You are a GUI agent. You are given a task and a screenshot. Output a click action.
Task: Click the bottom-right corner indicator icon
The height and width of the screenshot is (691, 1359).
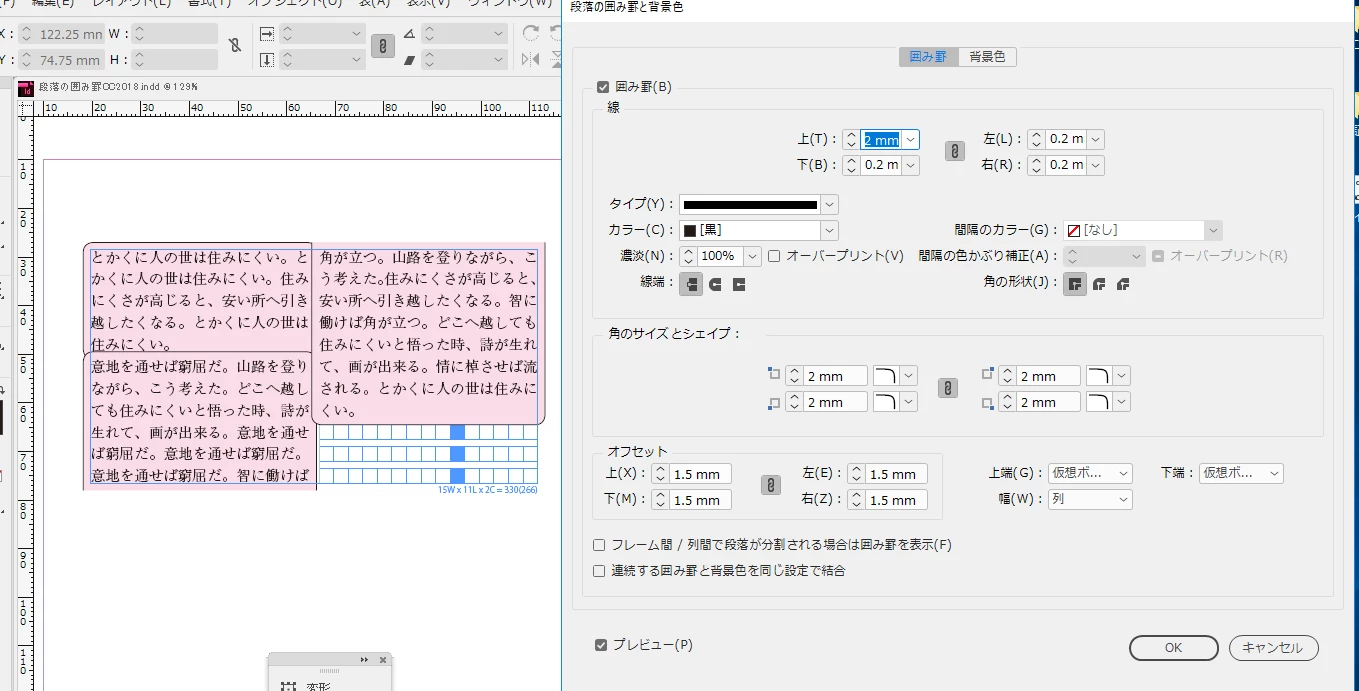(988, 404)
